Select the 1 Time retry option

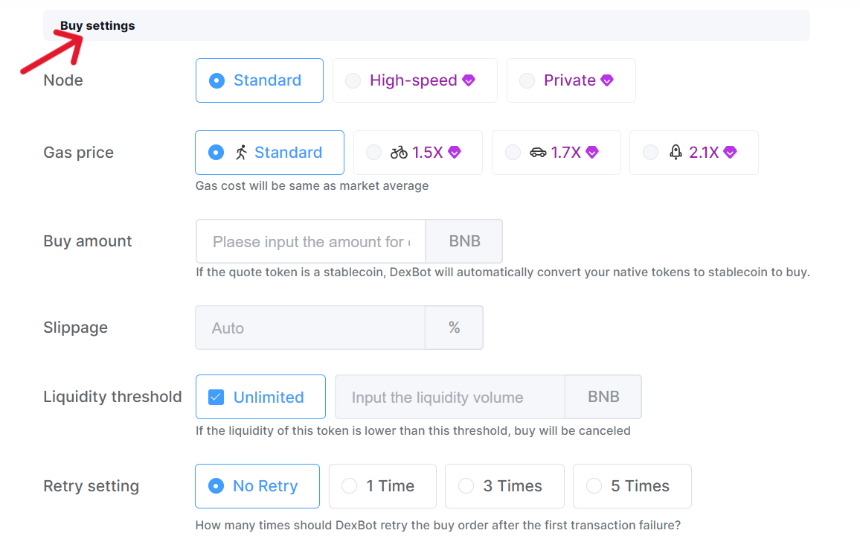coord(383,486)
